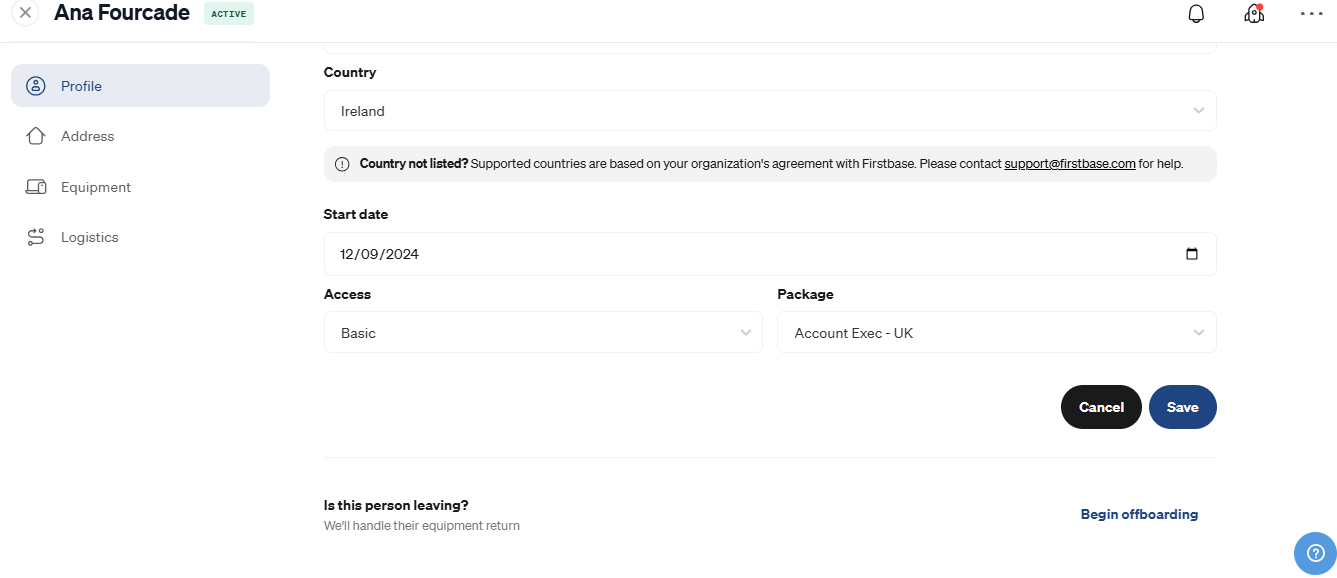The height and width of the screenshot is (578, 1337).
Task: Click the rocket icon with red badge
Action: coord(1254,14)
